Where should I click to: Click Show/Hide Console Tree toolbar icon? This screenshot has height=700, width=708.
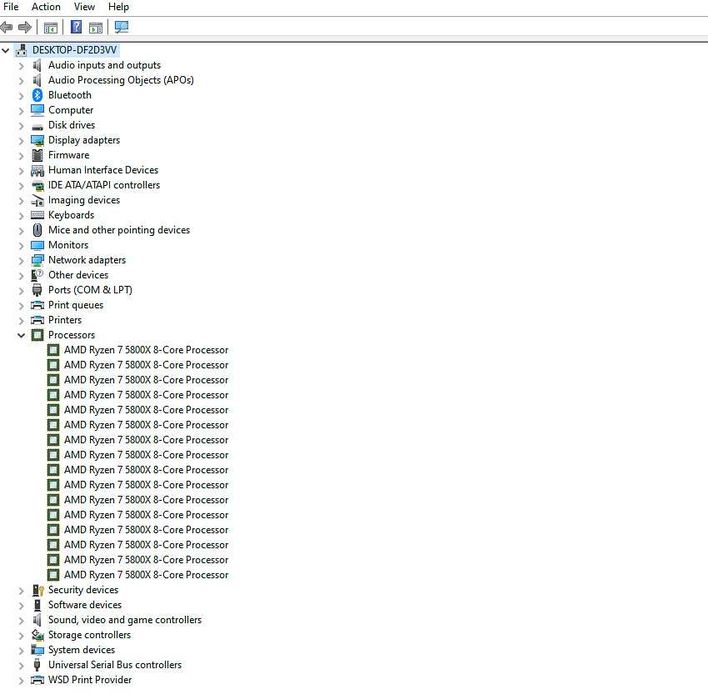51,28
